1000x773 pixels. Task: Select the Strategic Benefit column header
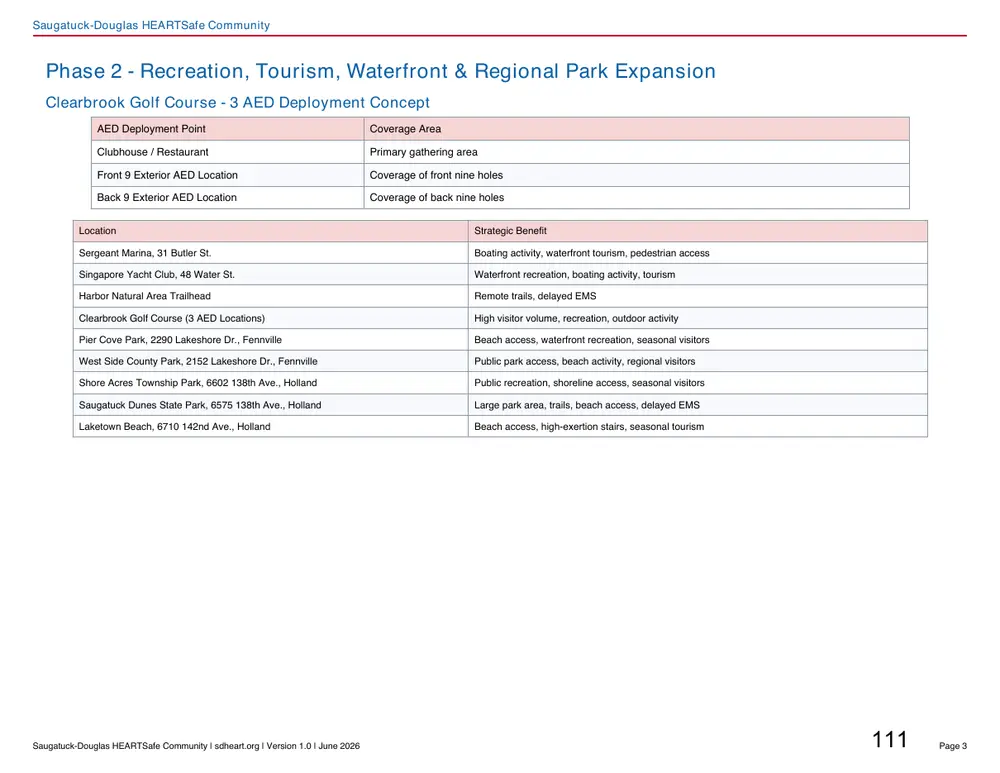point(698,231)
